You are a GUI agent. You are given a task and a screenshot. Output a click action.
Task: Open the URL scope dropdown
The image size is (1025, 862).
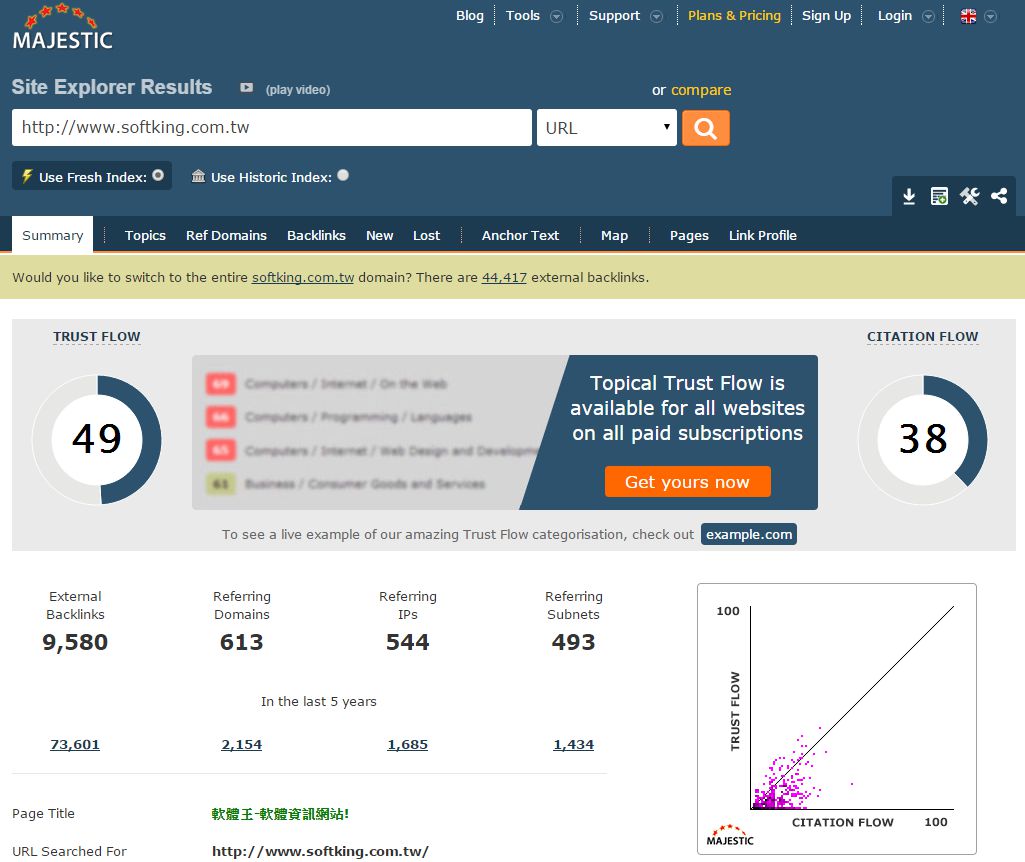[607, 127]
